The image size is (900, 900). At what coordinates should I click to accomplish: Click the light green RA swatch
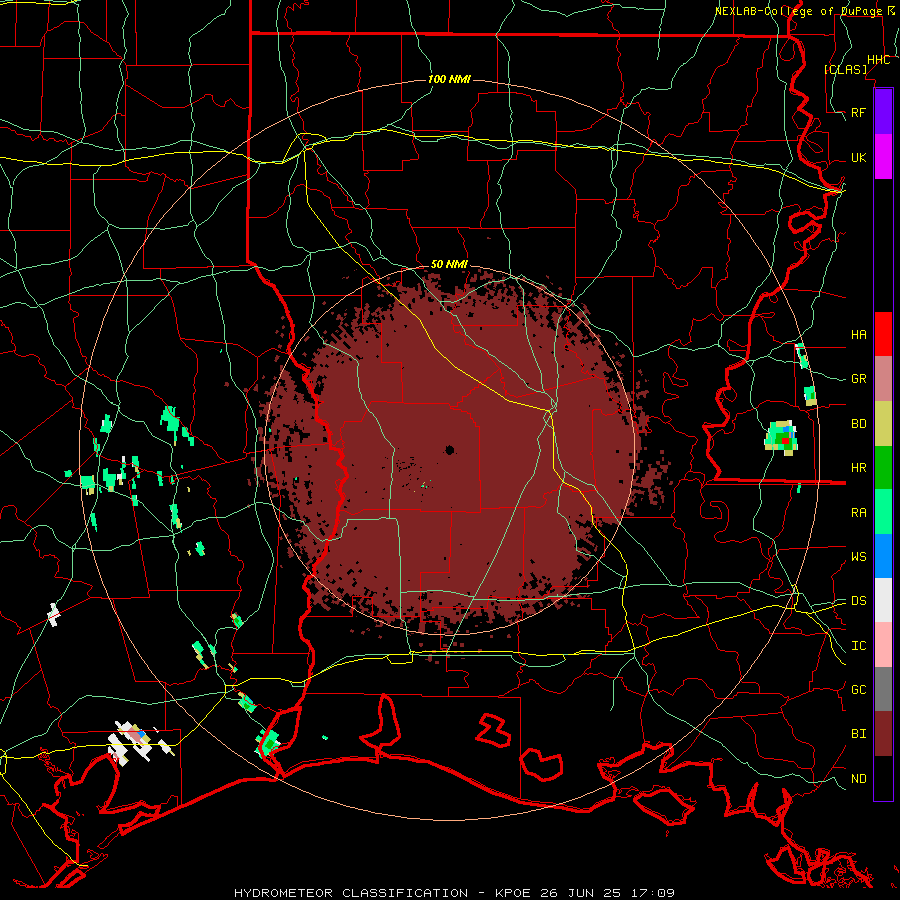pos(883,512)
